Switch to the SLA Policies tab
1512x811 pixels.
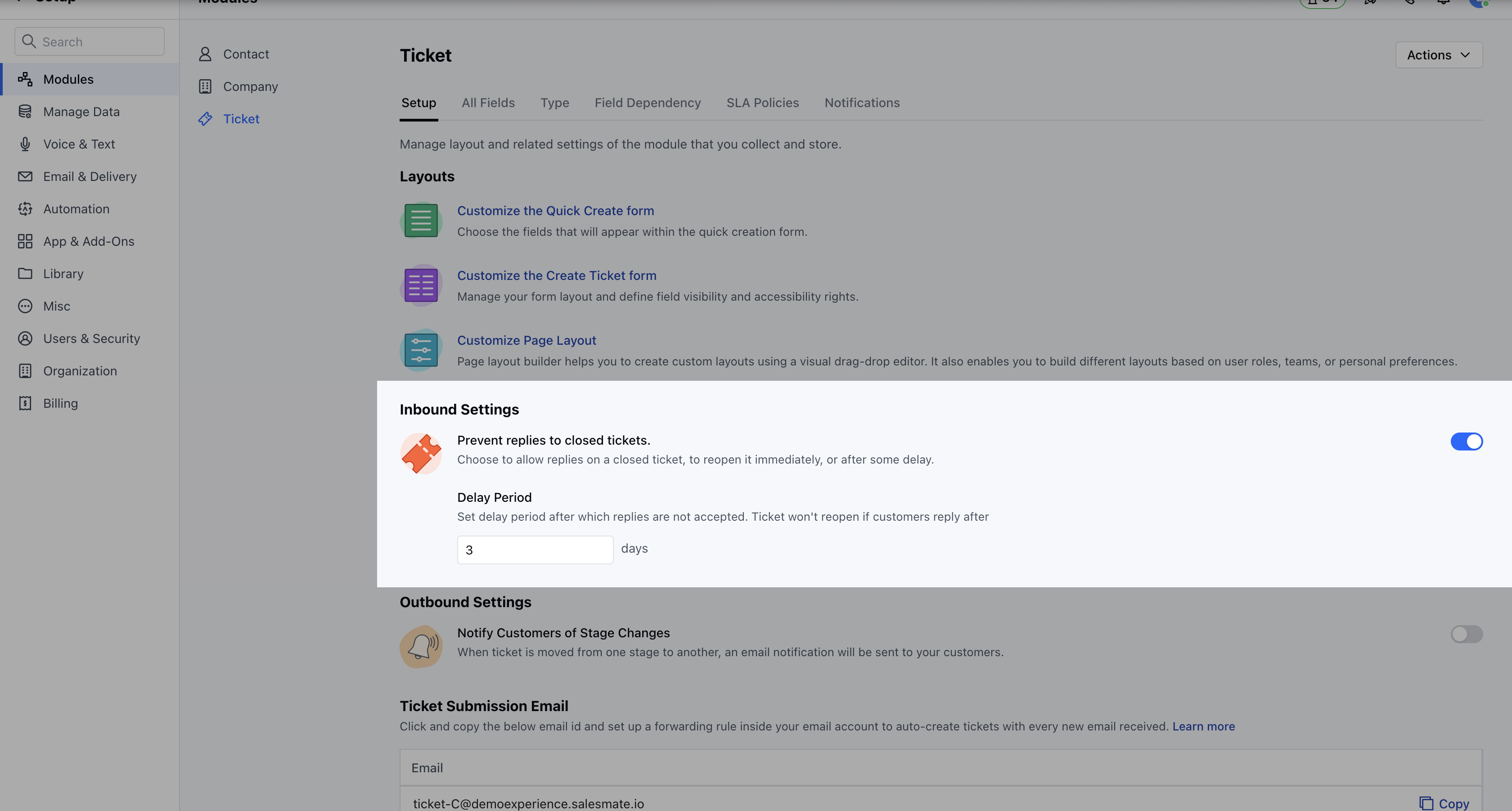tap(762, 103)
